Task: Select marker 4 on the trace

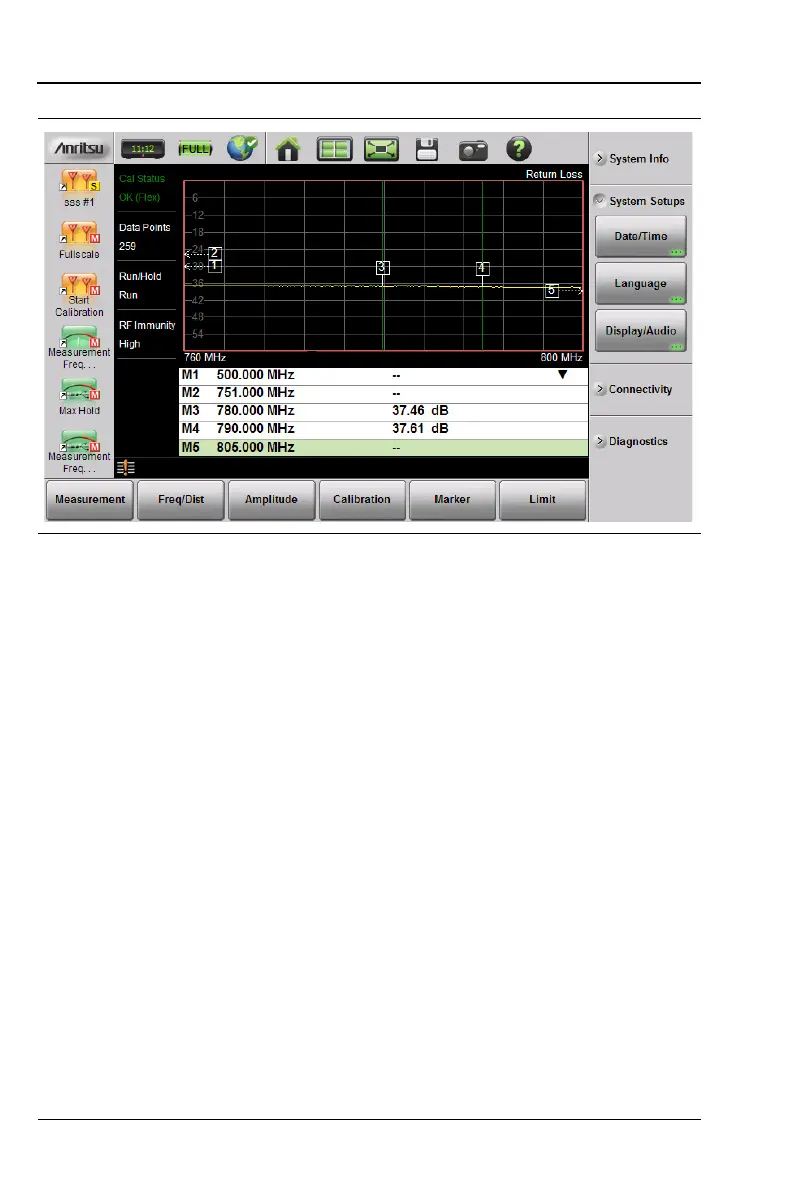Action: (482, 268)
